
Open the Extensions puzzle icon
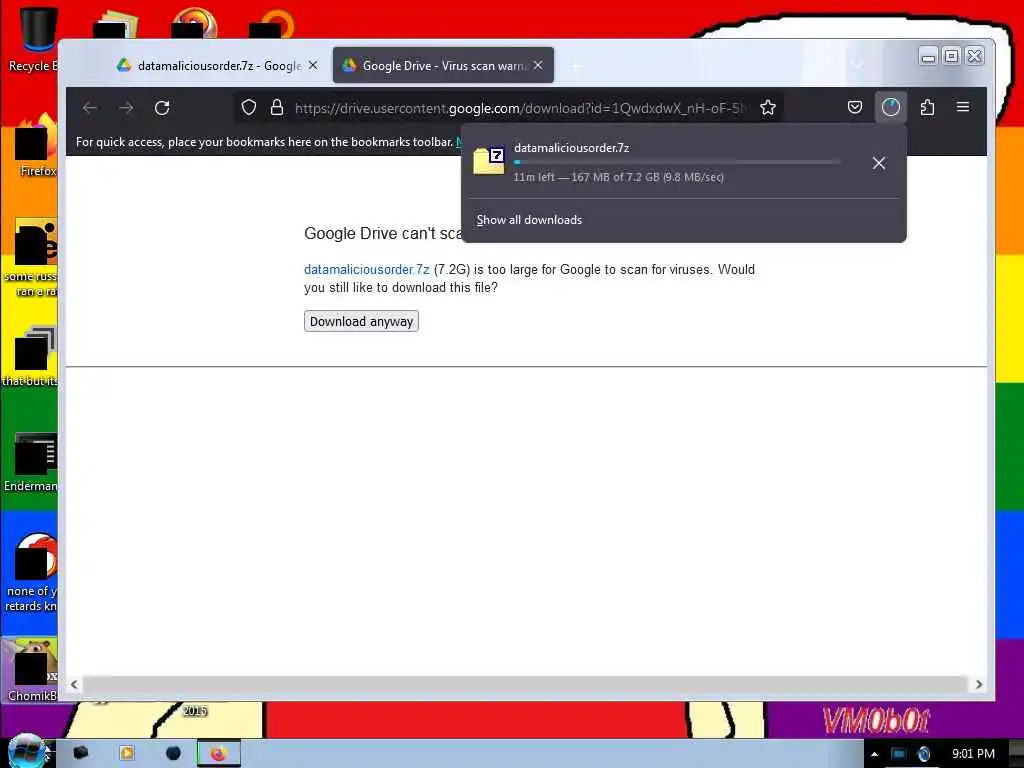pos(927,107)
